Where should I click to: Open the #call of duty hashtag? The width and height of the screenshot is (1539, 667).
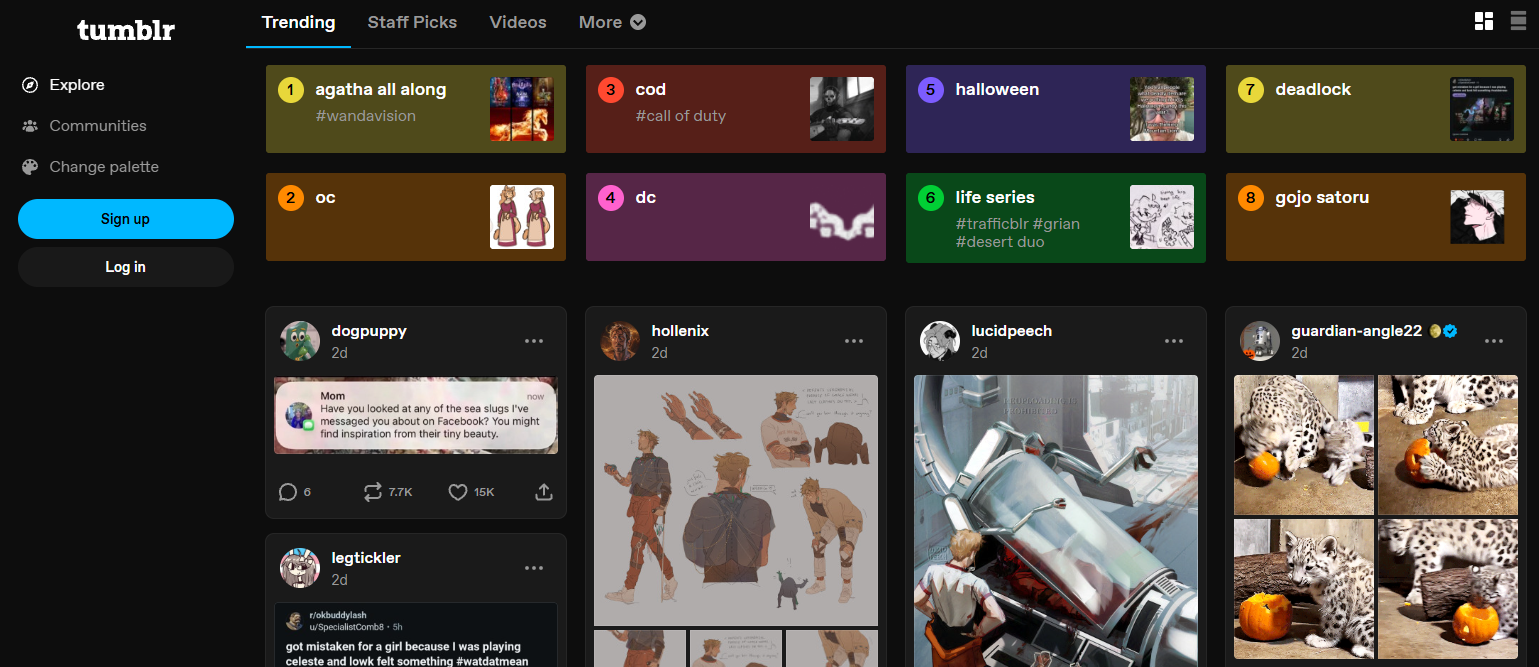click(x=681, y=116)
